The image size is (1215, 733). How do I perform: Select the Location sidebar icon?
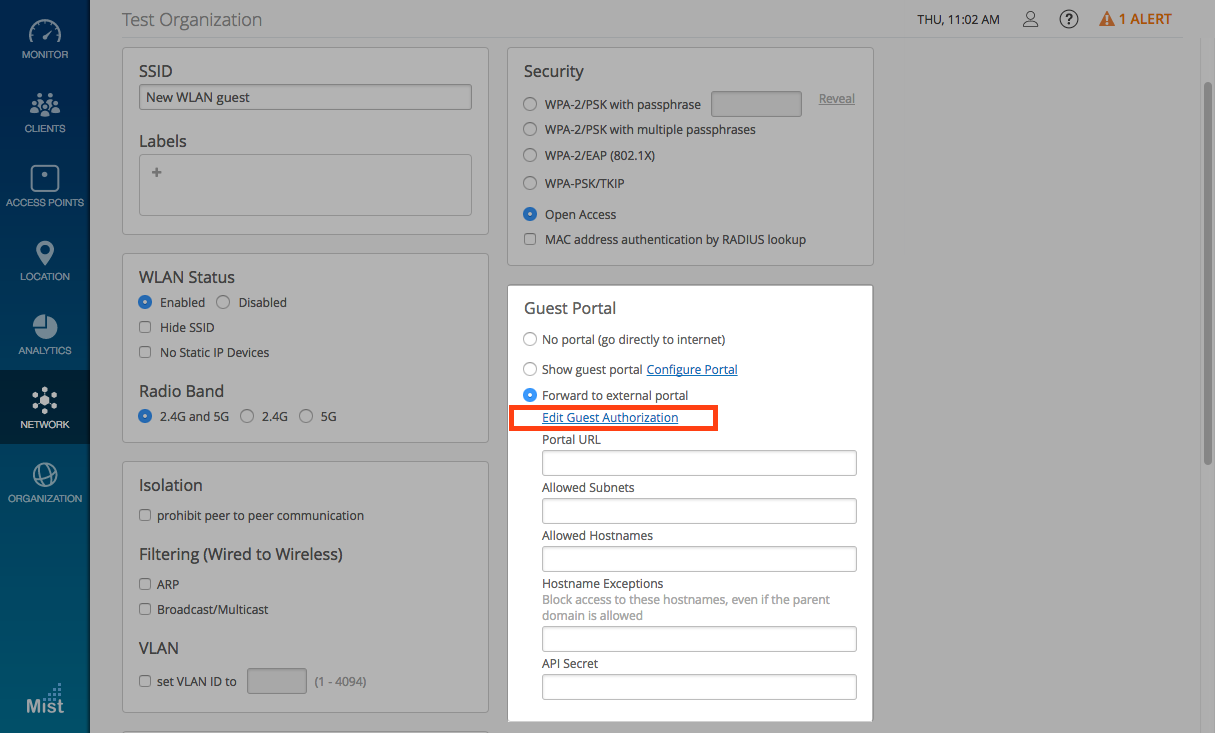click(x=45, y=259)
